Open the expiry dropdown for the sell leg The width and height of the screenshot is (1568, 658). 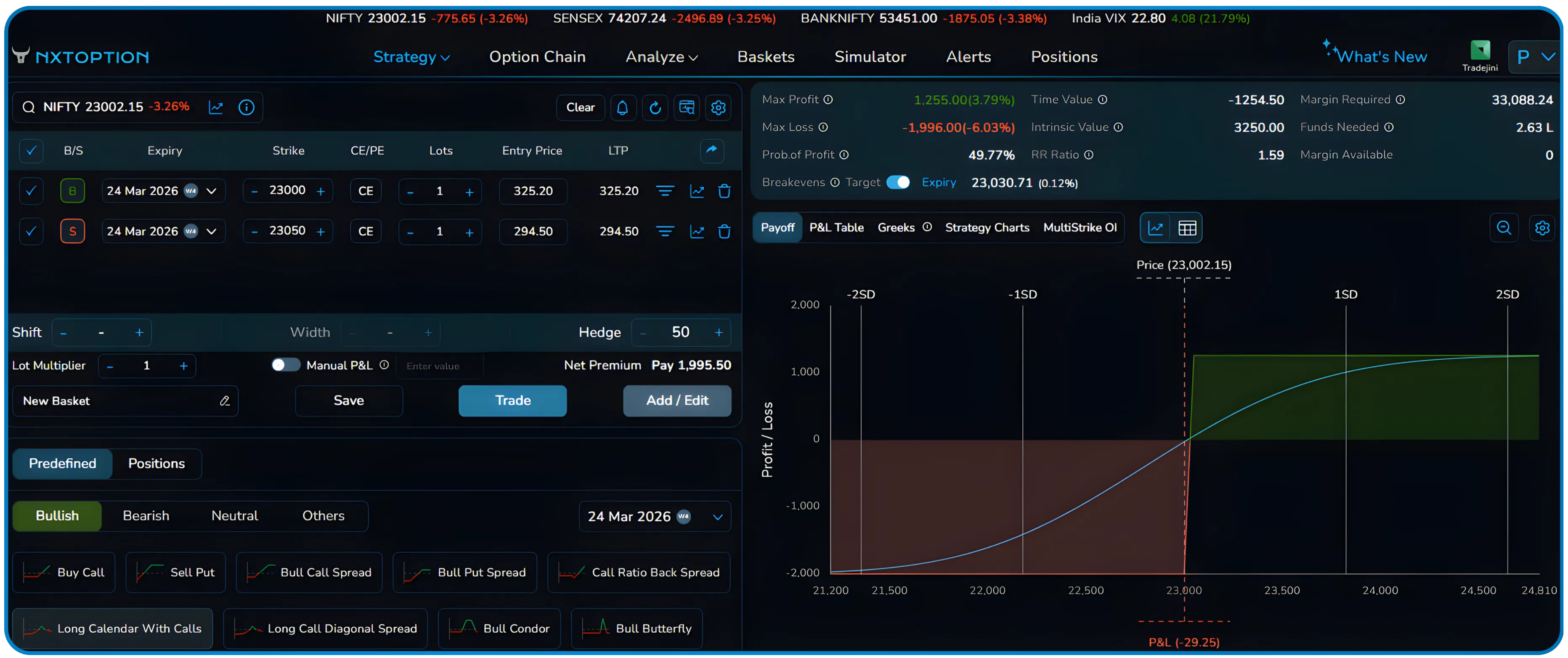coord(212,231)
